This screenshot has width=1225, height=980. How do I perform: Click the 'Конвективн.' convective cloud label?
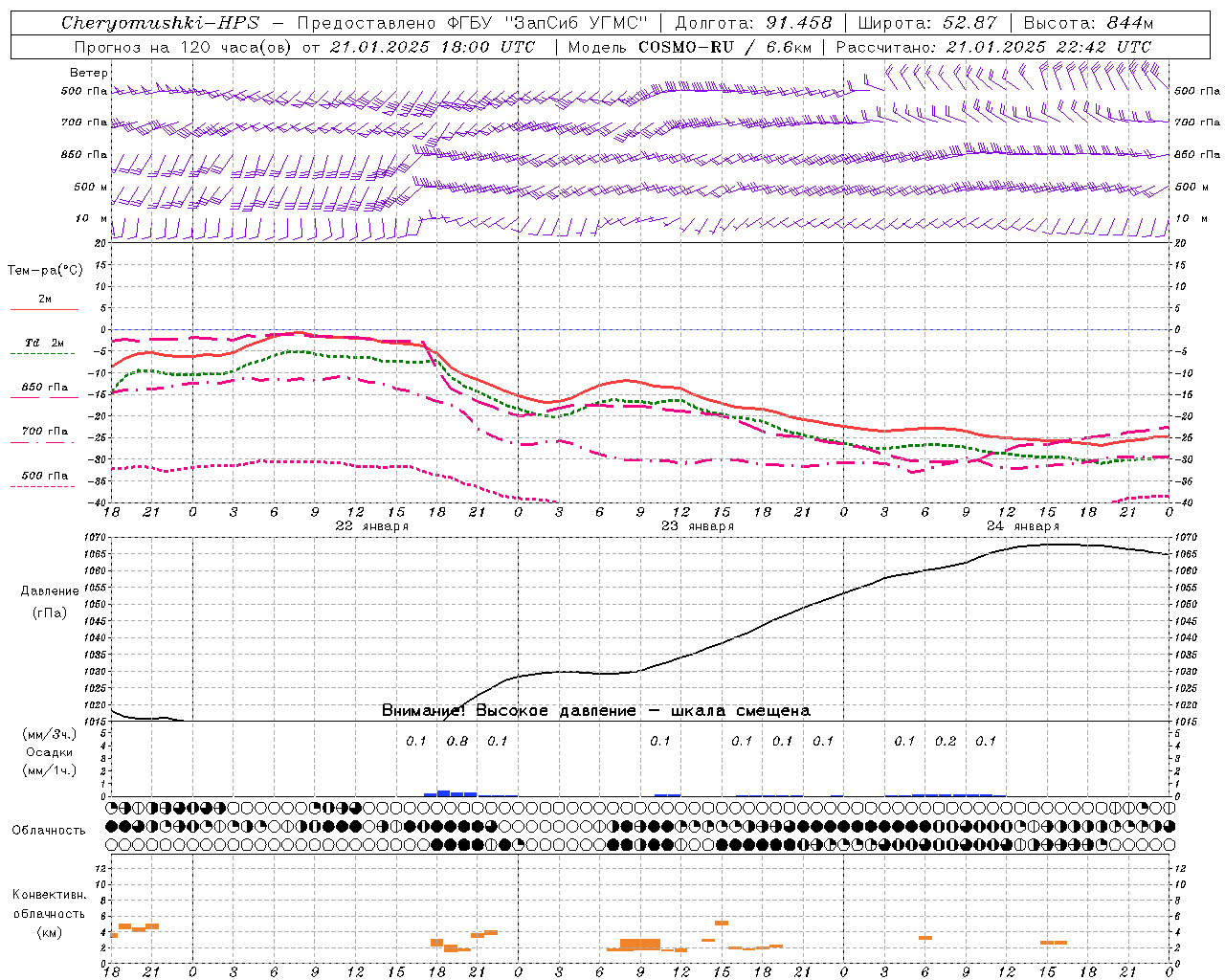(50, 895)
